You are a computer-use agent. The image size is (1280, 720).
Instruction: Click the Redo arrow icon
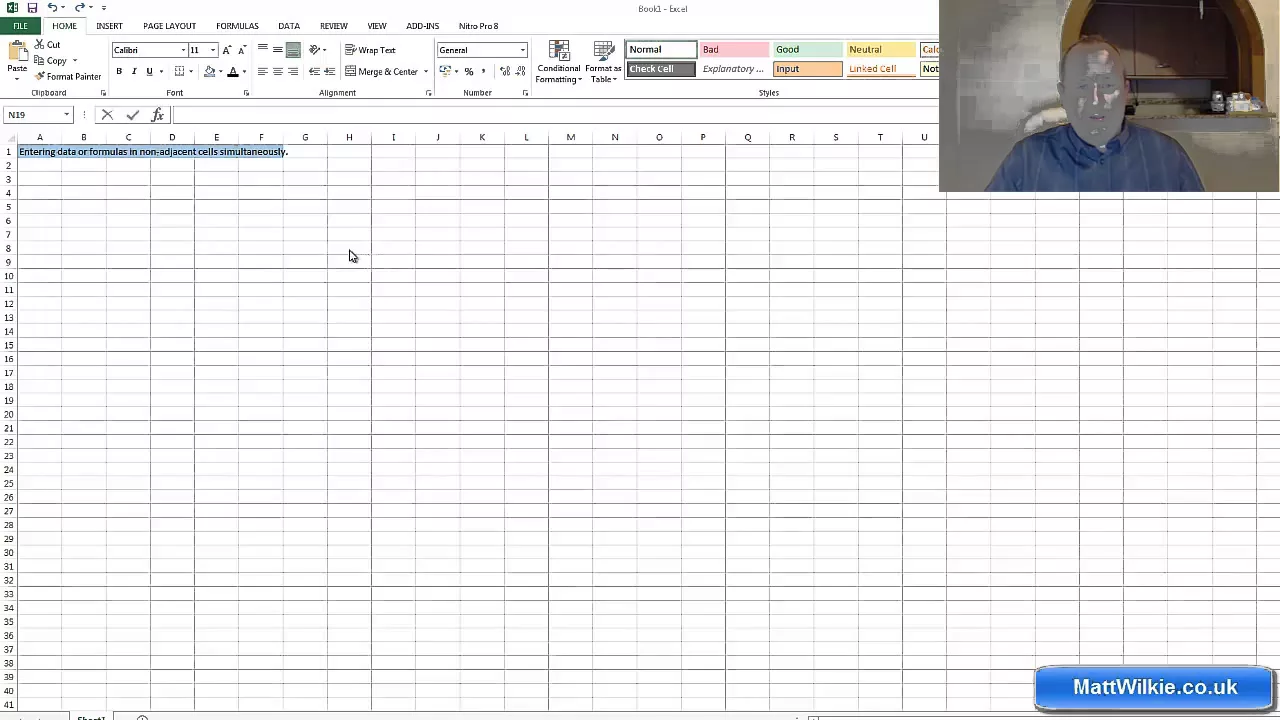(x=79, y=8)
